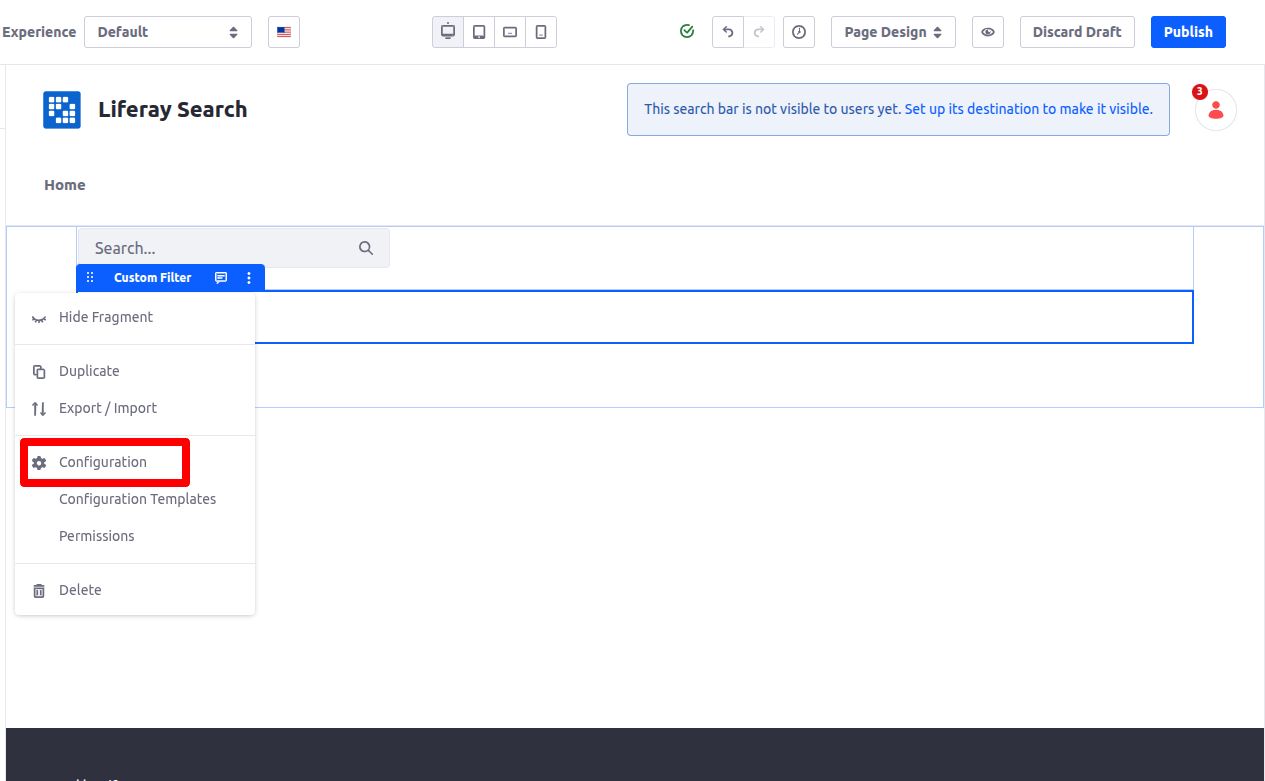Click the Custom Filter fragment label
The image size is (1265, 781).
153,278
